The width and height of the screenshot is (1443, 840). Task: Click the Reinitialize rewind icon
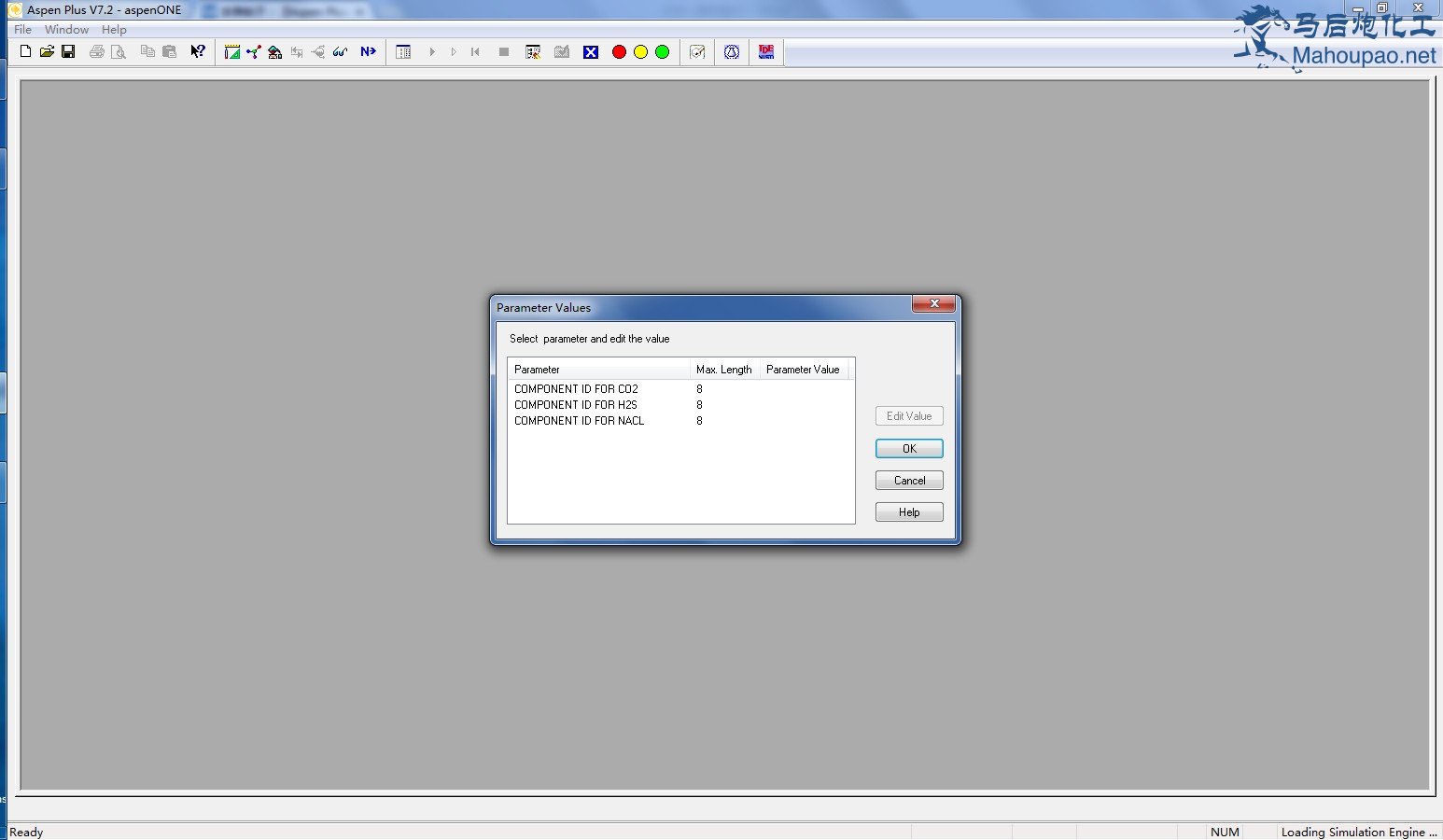475,52
